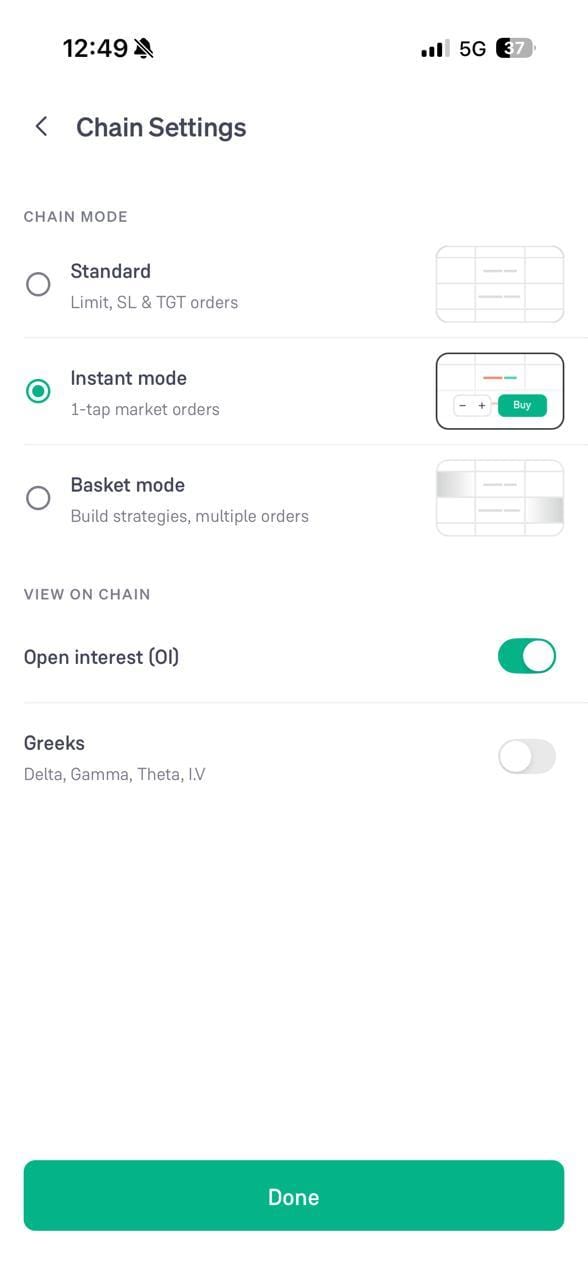Tap the Standard option label
The height and width of the screenshot is (1280, 588).
(x=111, y=271)
